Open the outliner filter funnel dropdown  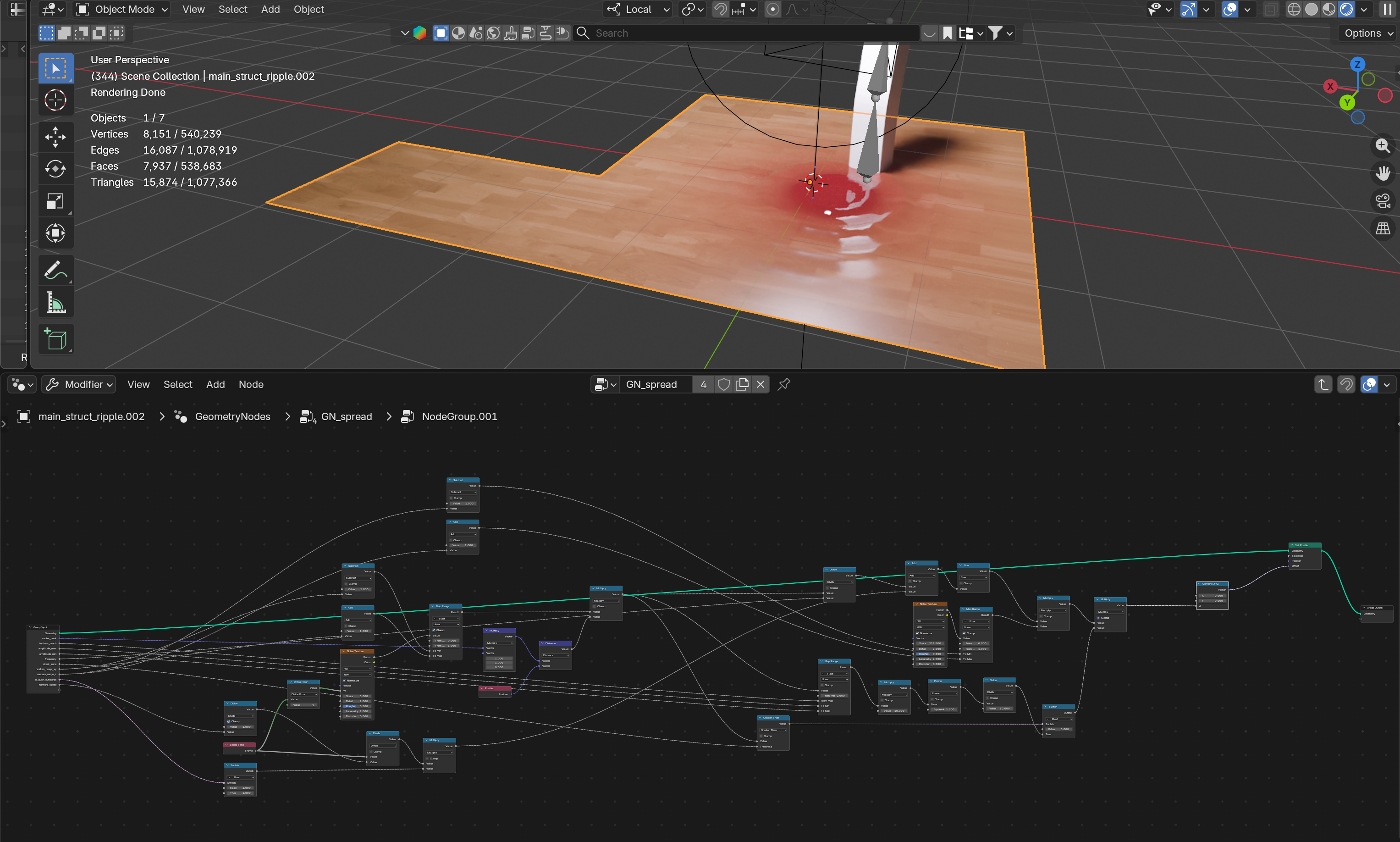click(1000, 33)
